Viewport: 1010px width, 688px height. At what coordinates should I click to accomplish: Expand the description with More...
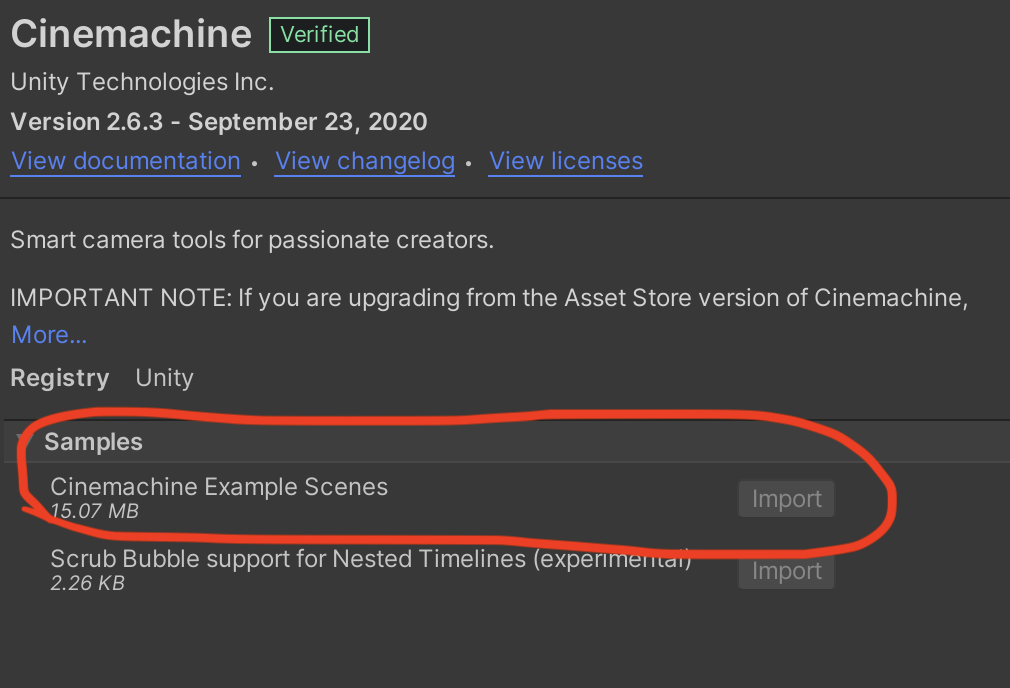[49, 335]
